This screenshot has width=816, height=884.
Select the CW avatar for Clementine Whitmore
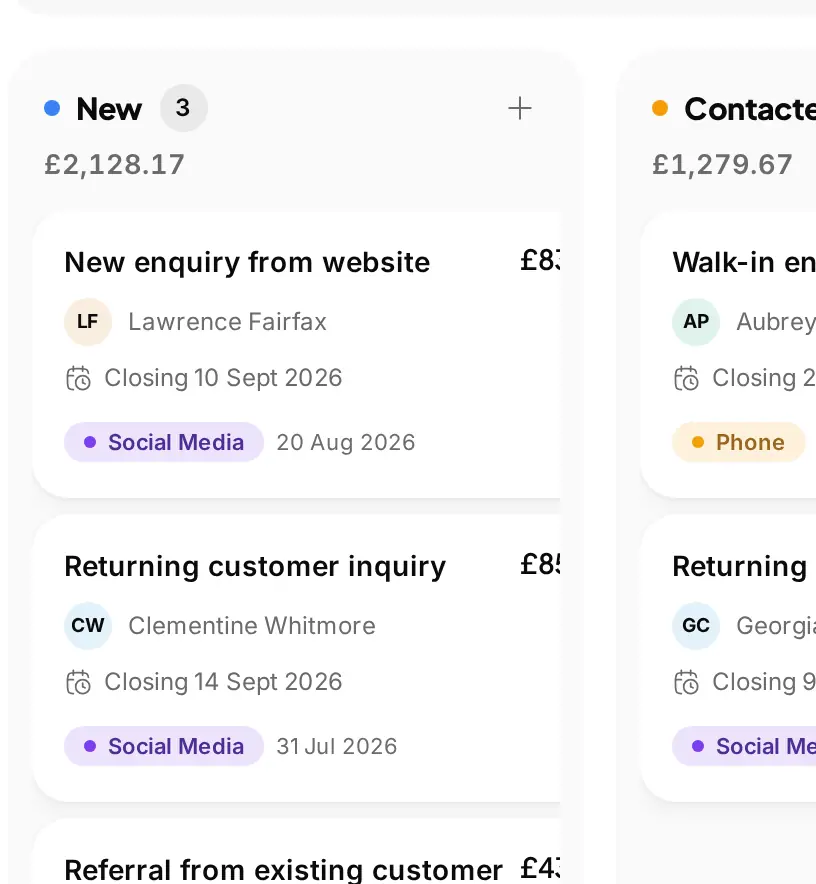(x=88, y=625)
